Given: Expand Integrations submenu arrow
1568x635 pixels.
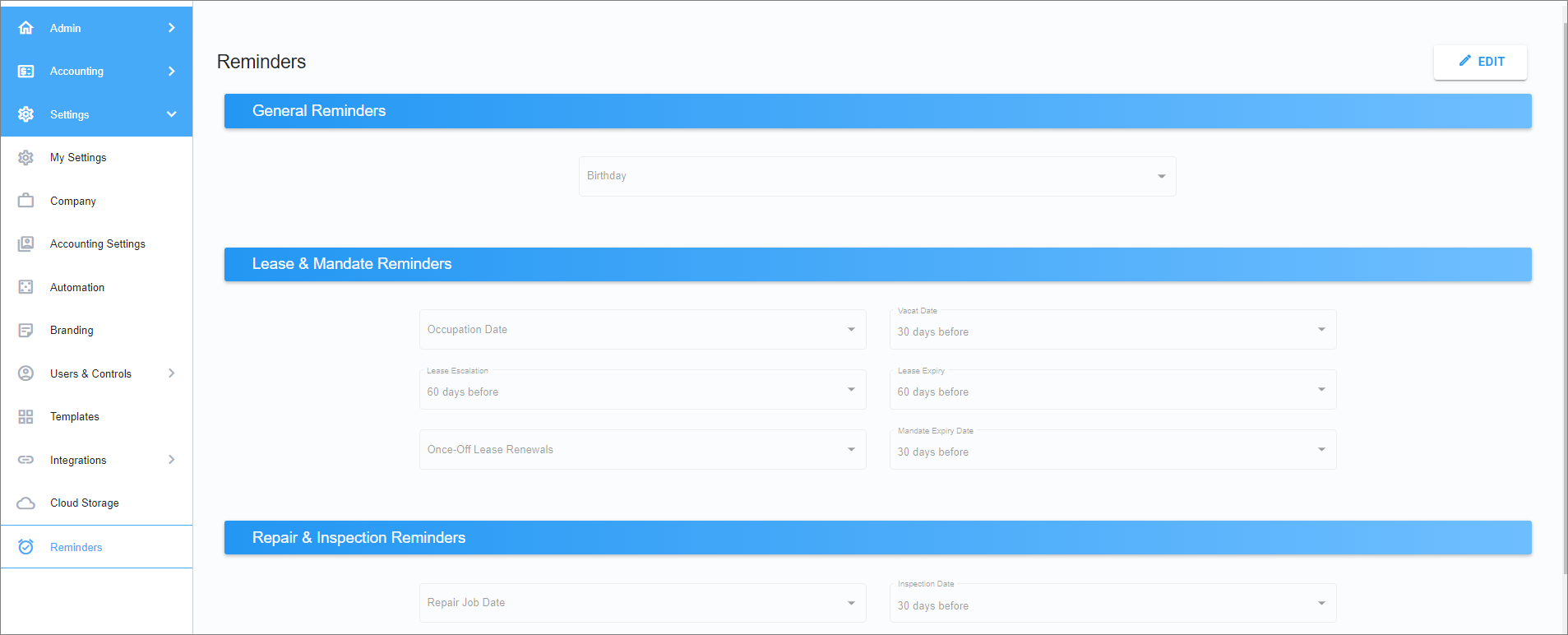Looking at the screenshot, I should tap(171, 460).
